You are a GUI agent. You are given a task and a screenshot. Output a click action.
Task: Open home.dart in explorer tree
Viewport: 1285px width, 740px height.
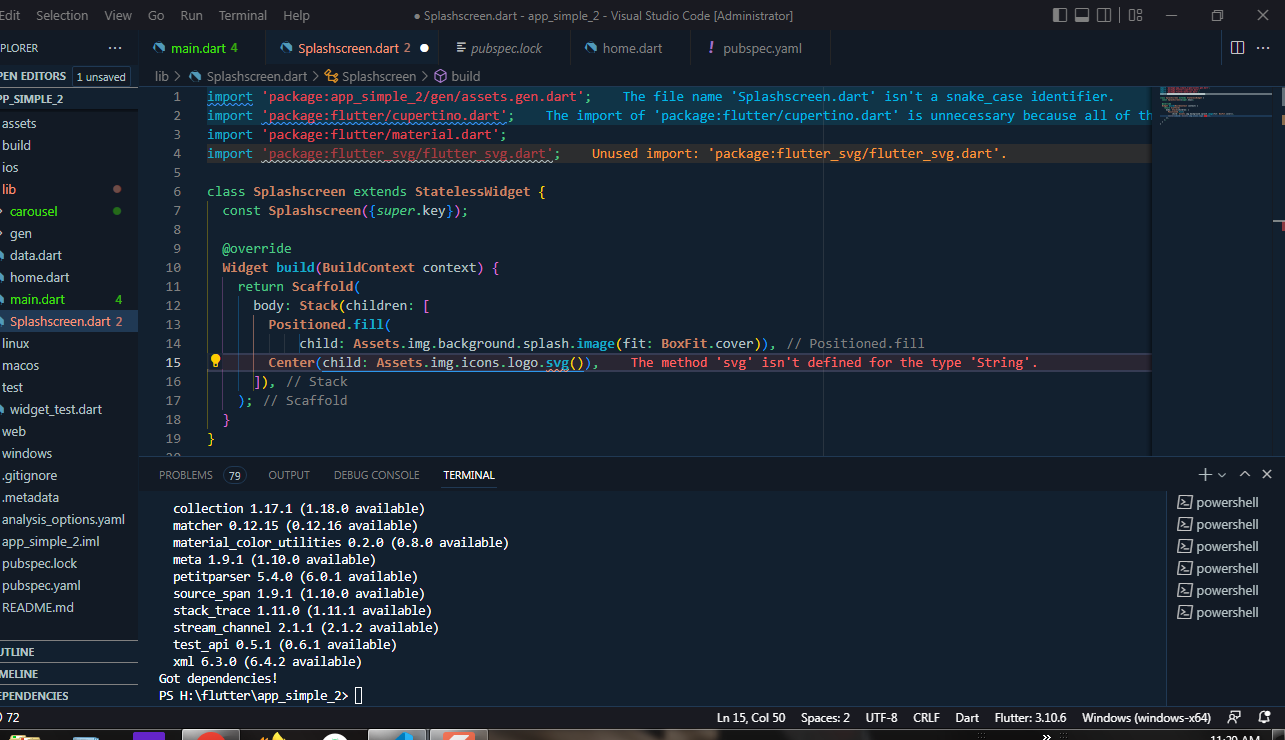(40, 277)
